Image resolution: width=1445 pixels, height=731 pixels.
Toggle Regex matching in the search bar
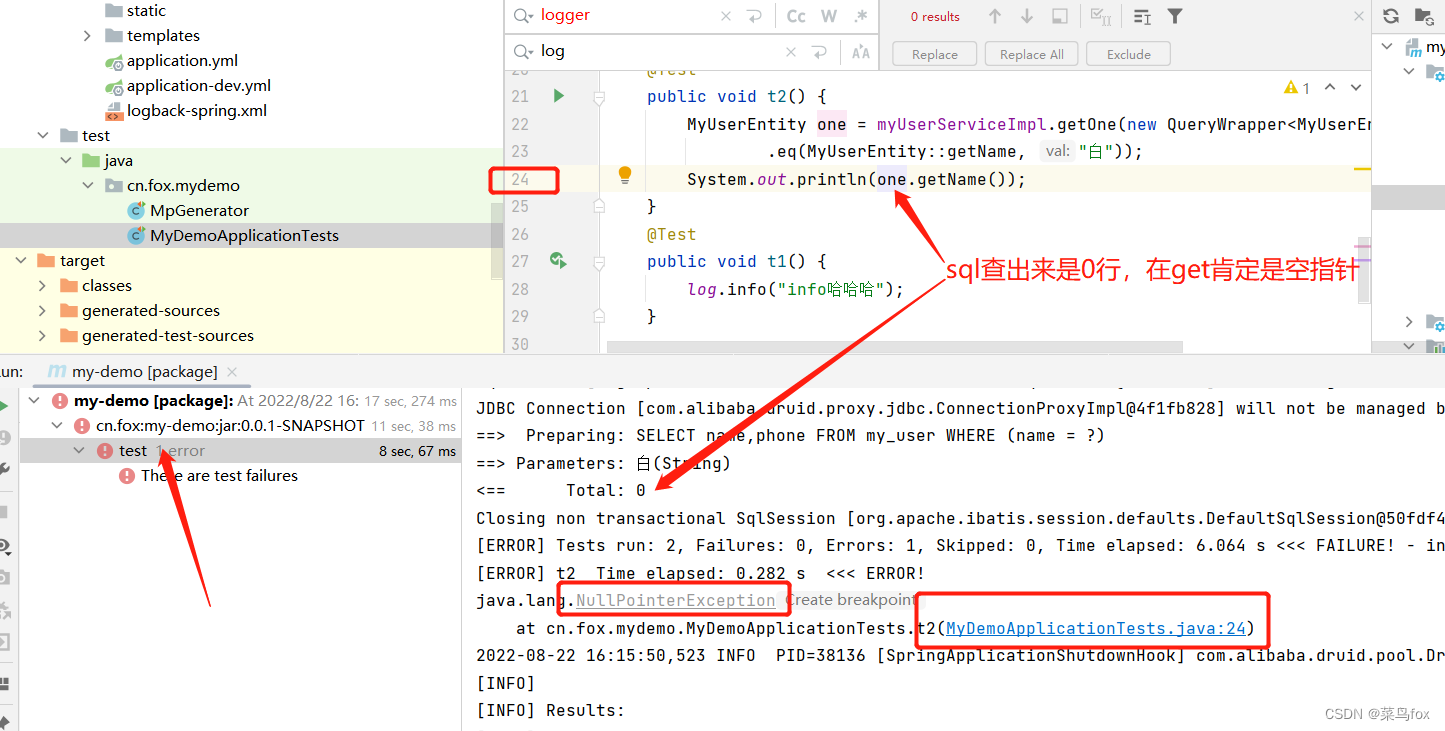click(x=860, y=16)
